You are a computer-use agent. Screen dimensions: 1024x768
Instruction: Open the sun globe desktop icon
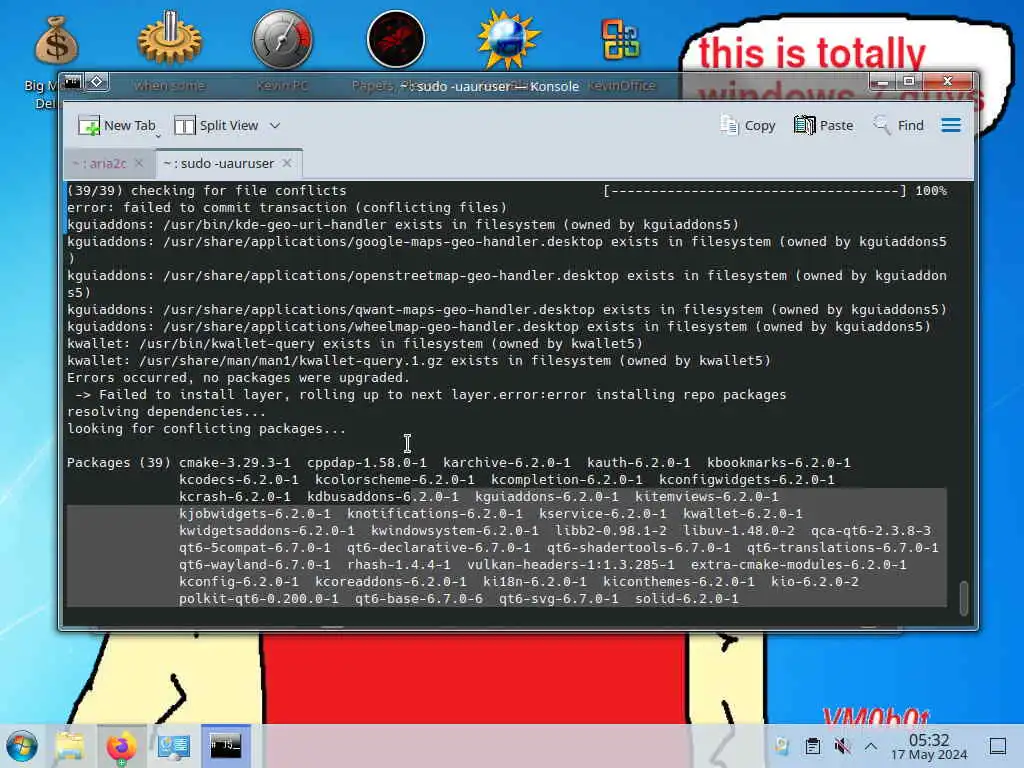coord(508,39)
